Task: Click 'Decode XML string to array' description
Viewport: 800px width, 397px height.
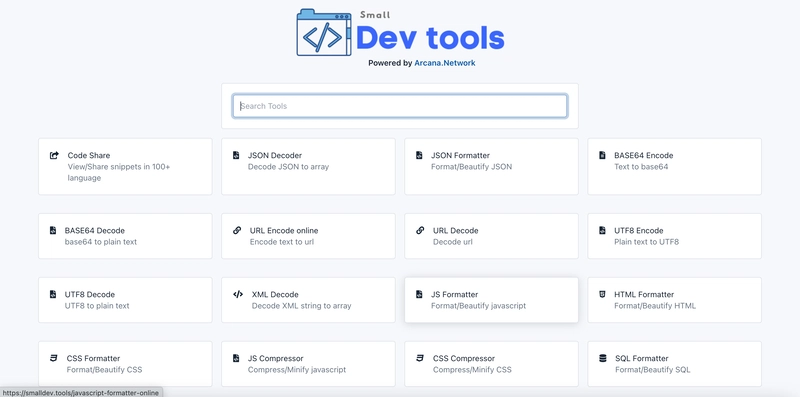Action: click(x=302, y=306)
